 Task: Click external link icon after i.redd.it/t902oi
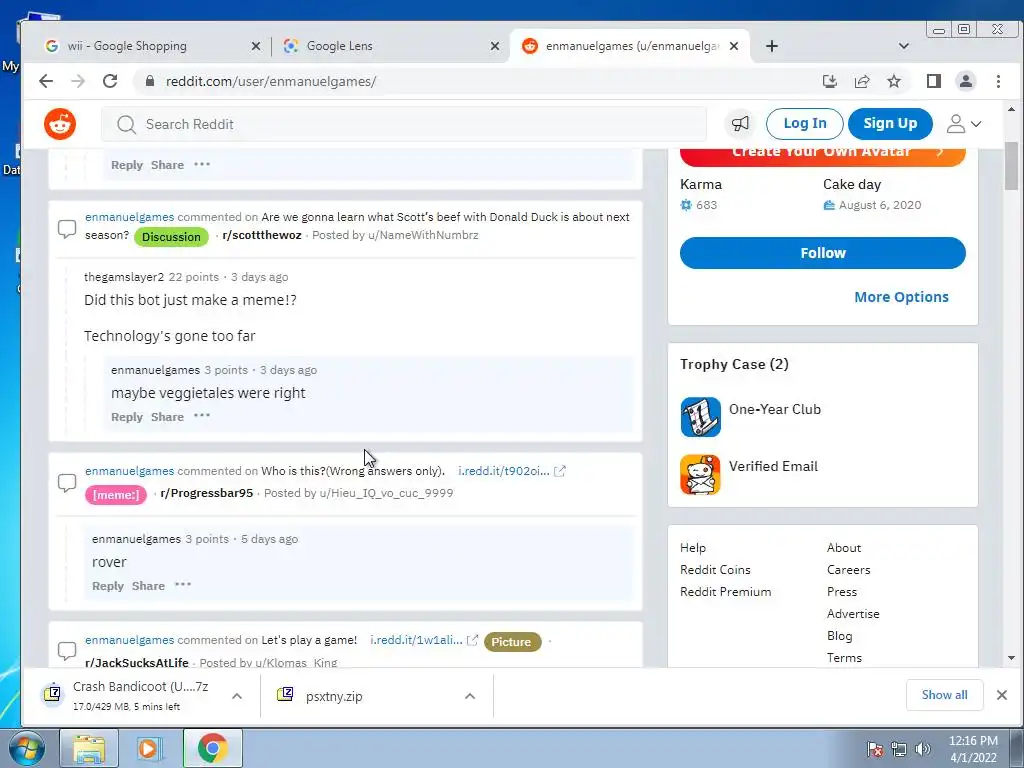(560, 471)
